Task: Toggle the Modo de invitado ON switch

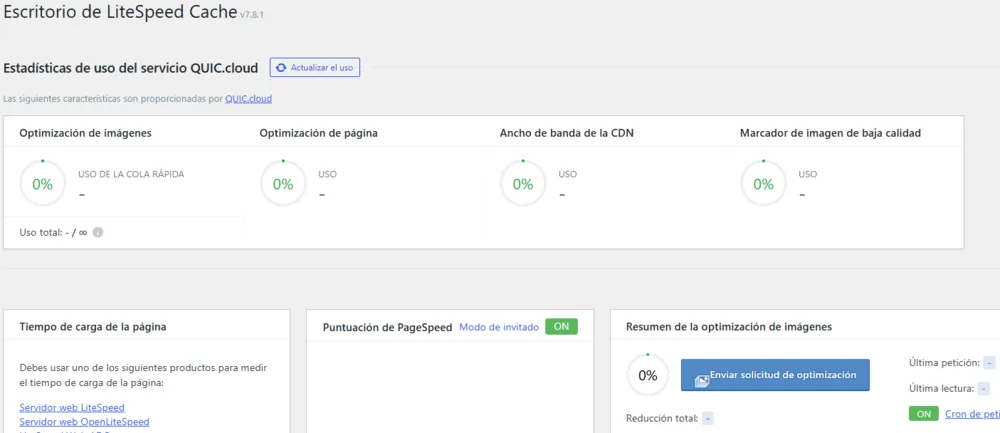Action: coord(561,327)
